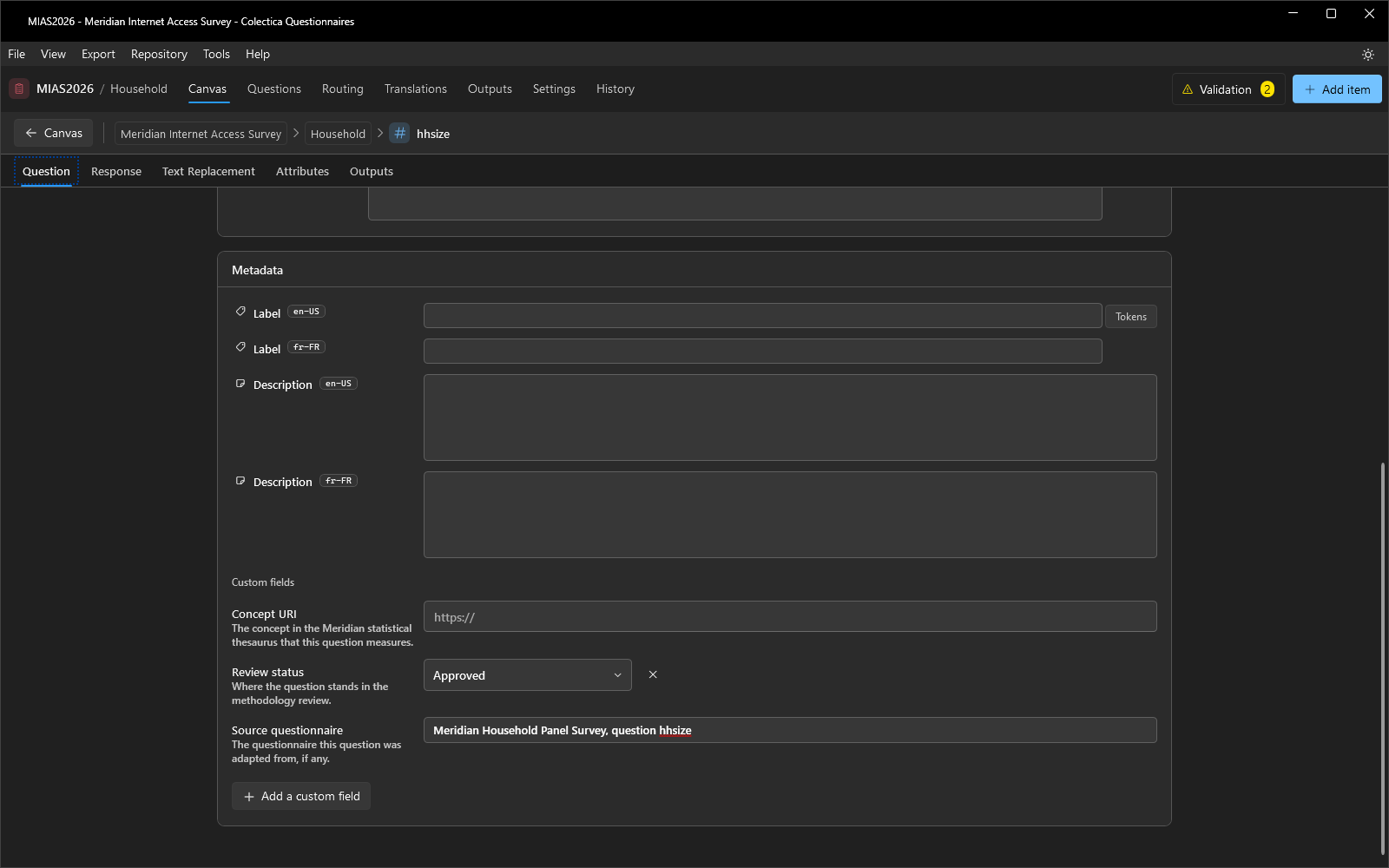Click the hash icon beside hhsize
Screen dimensions: 1389x868
point(399,133)
